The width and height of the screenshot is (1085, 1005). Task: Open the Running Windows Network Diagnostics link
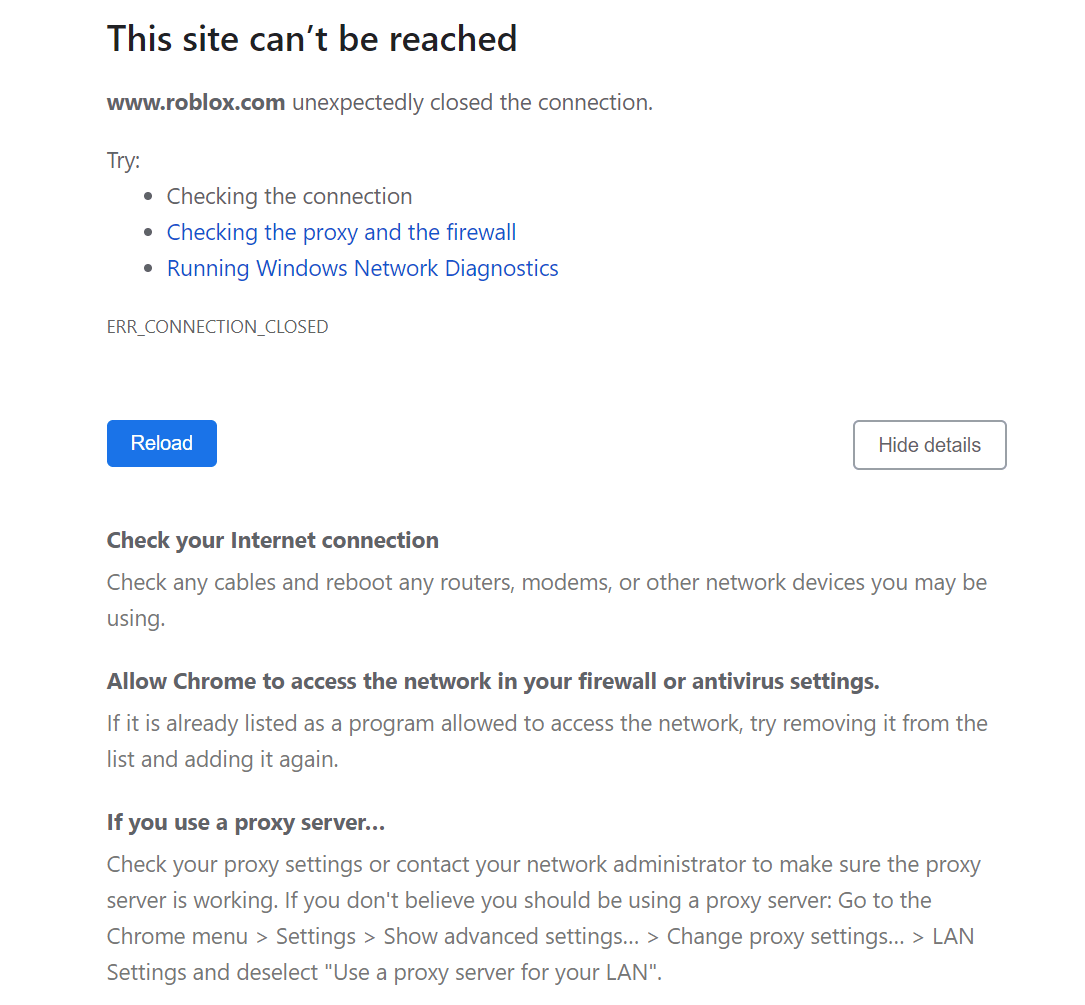click(x=362, y=268)
